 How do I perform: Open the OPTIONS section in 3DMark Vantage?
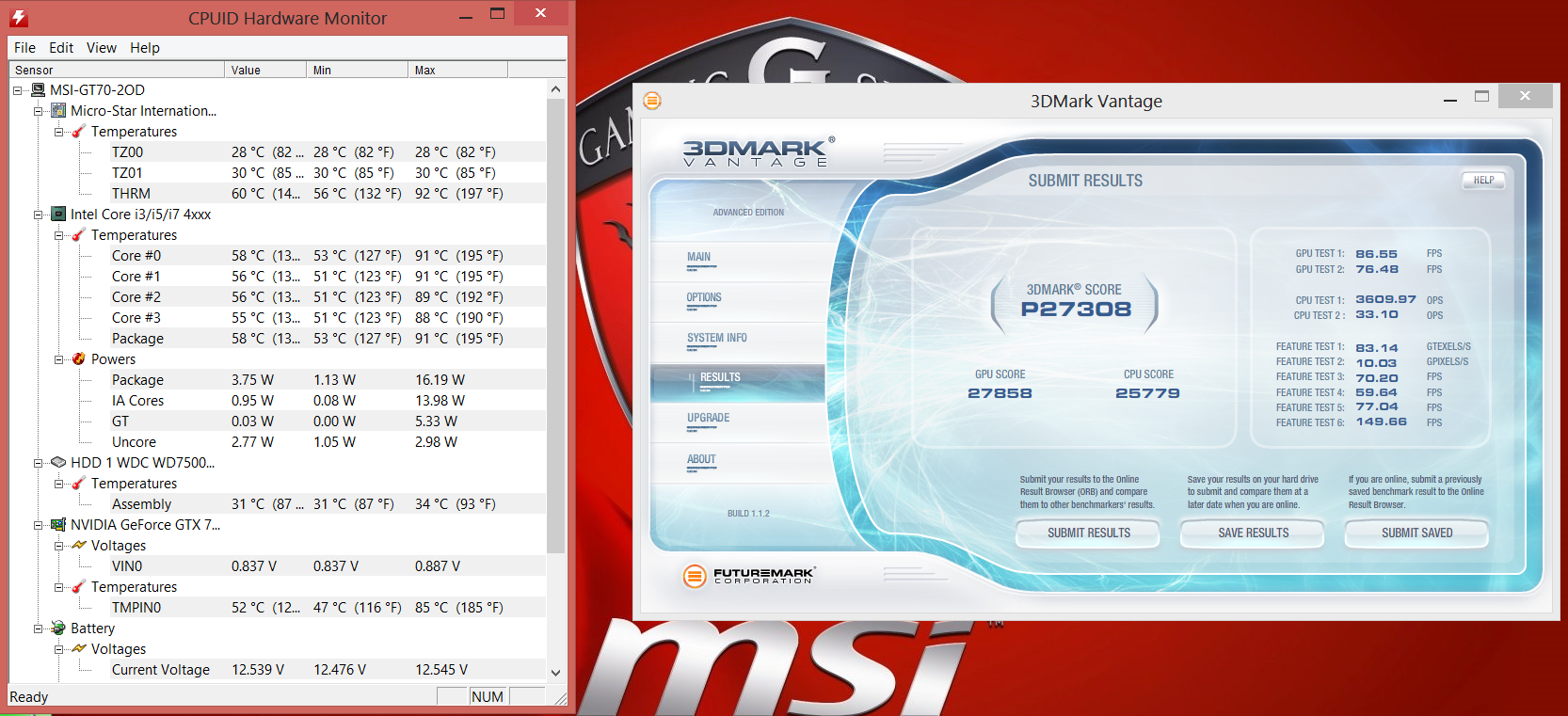point(738,302)
